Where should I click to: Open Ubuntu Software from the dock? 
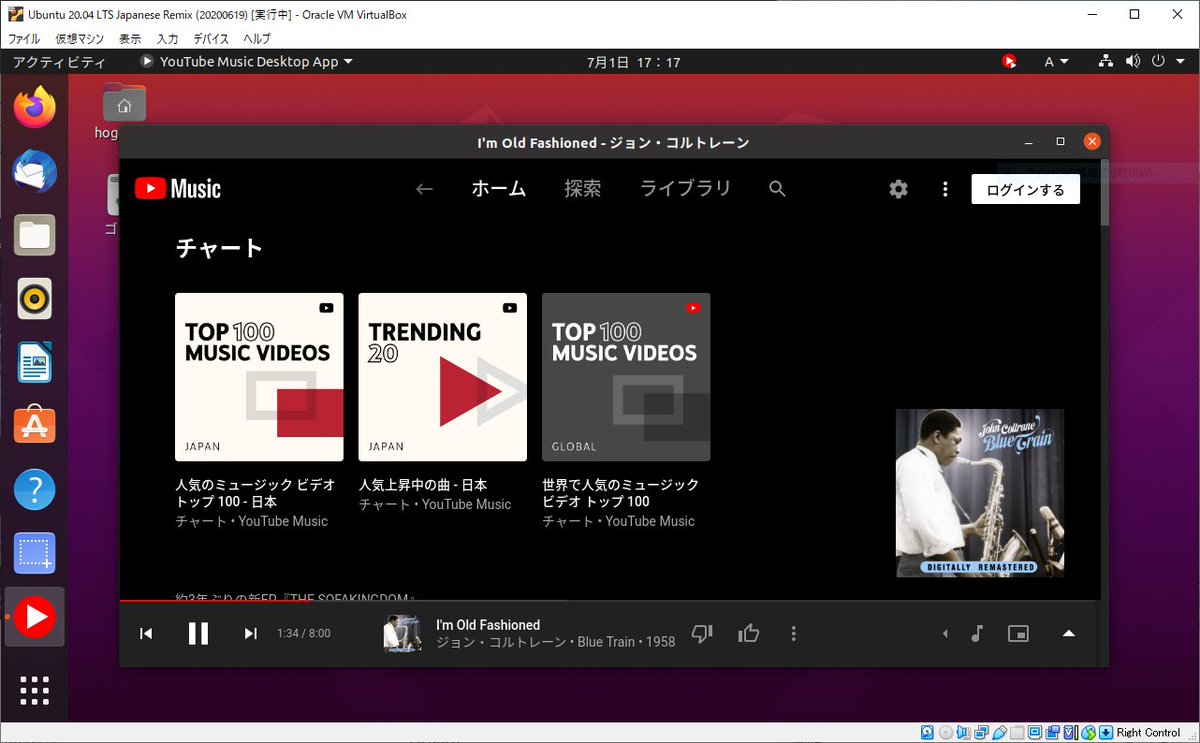[x=35, y=426]
